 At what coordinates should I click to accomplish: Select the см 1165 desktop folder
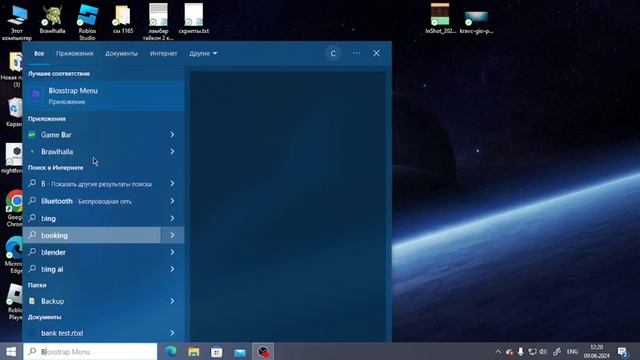coord(122,19)
